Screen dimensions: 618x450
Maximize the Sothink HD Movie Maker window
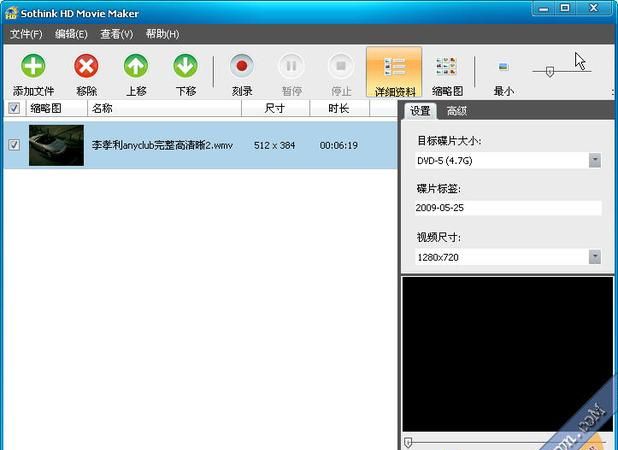565,8
